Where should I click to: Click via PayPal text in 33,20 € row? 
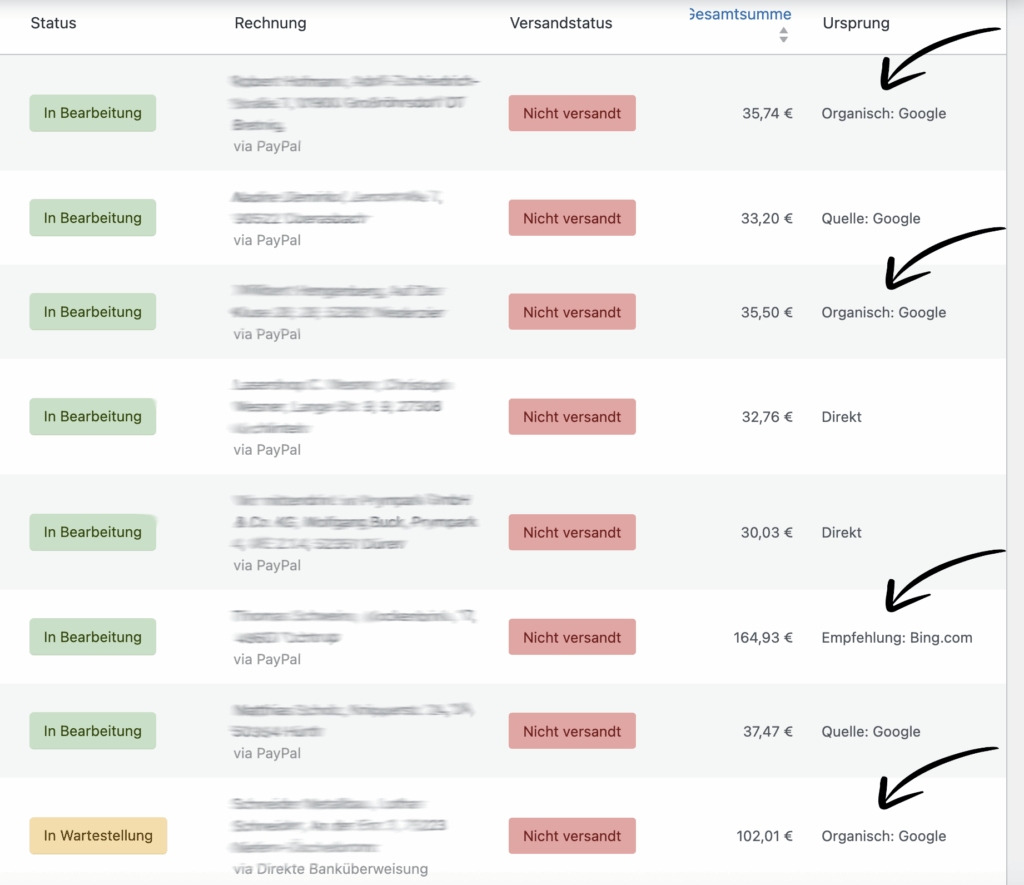[267, 240]
